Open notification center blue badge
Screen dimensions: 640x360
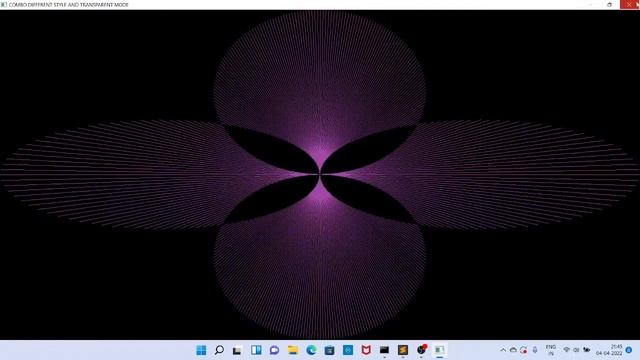[x=629, y=350]
